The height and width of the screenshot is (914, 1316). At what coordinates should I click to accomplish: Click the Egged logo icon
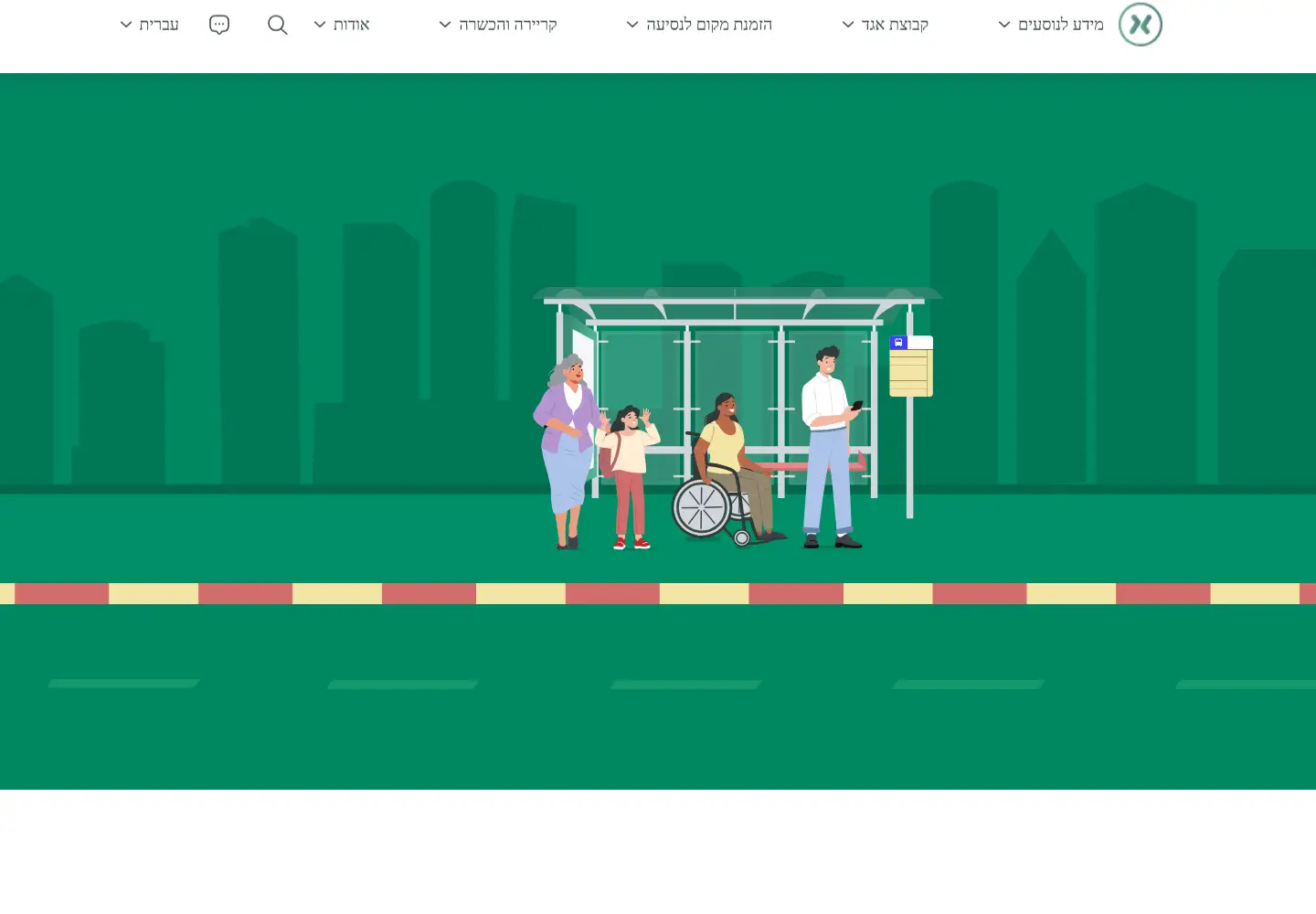click(1141, 25)
